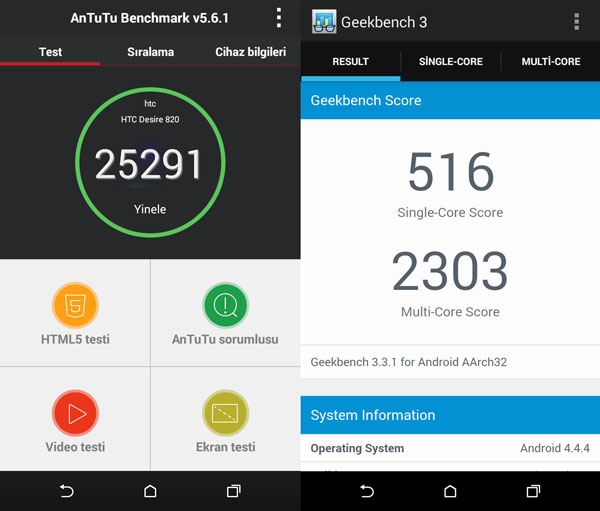600x511 pixels.
Task: Select the SINGLE-CORE tab
Action: [451, 61]
